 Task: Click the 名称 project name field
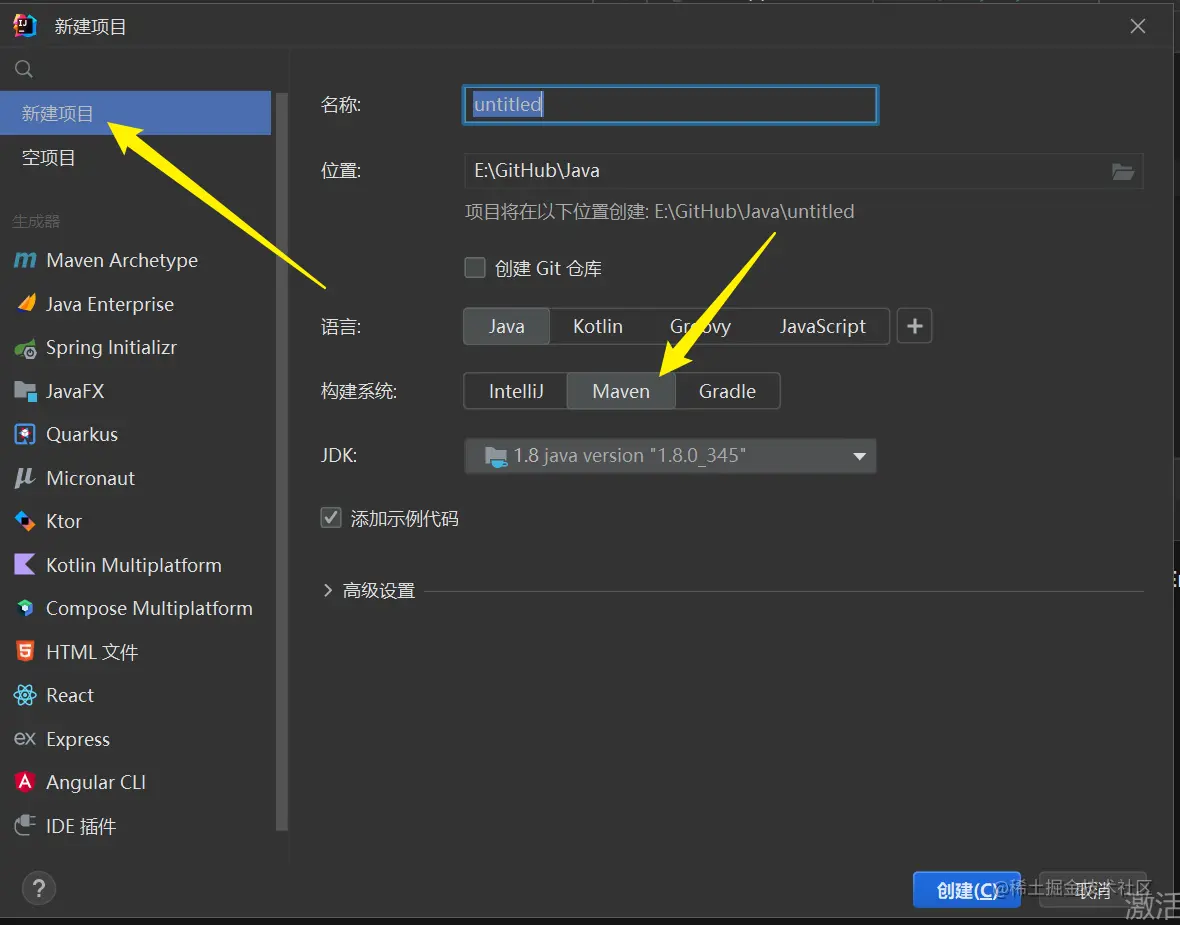[x=670, y=105]
